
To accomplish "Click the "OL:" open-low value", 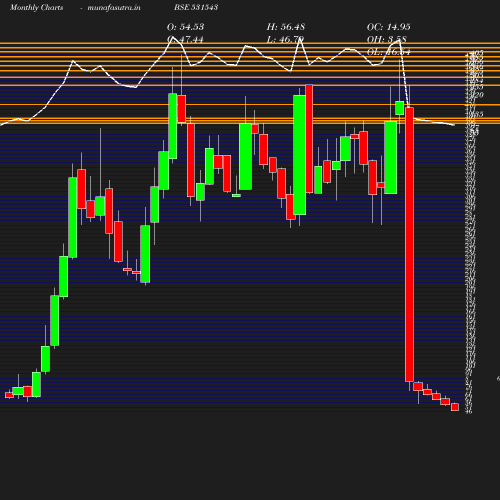I will pyautogui.click(x=389, y=52).
